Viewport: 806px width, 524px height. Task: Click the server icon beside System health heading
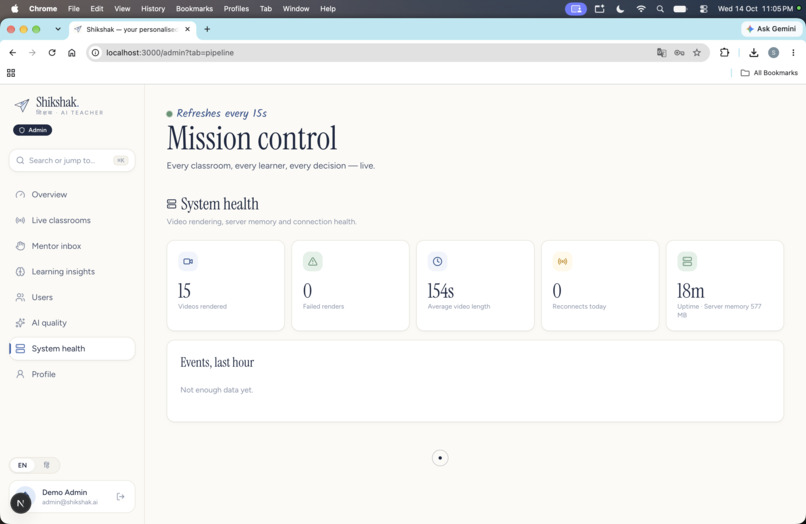[172, 204]
